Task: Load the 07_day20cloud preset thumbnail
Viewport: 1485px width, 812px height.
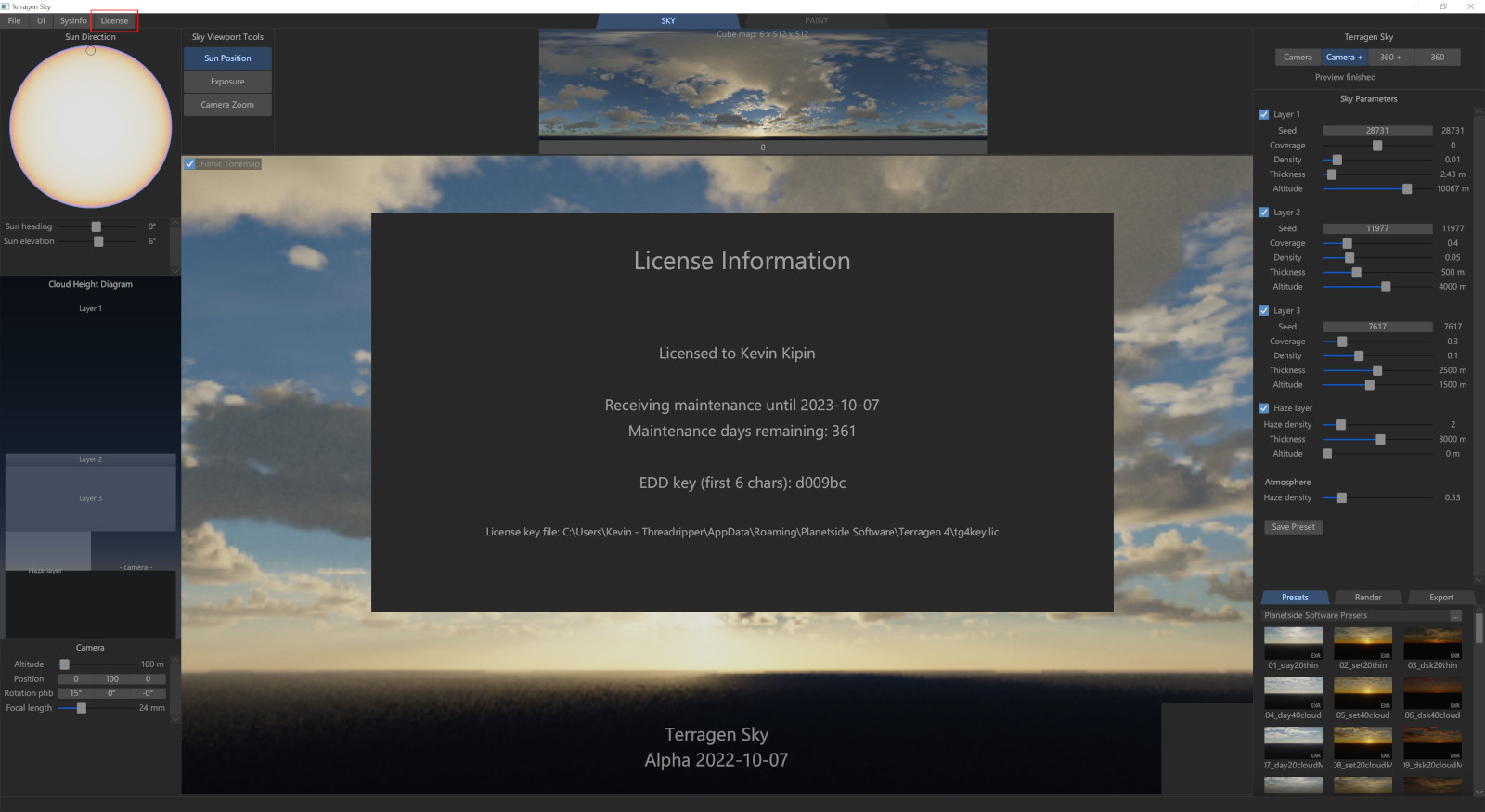Action: 1293,743
